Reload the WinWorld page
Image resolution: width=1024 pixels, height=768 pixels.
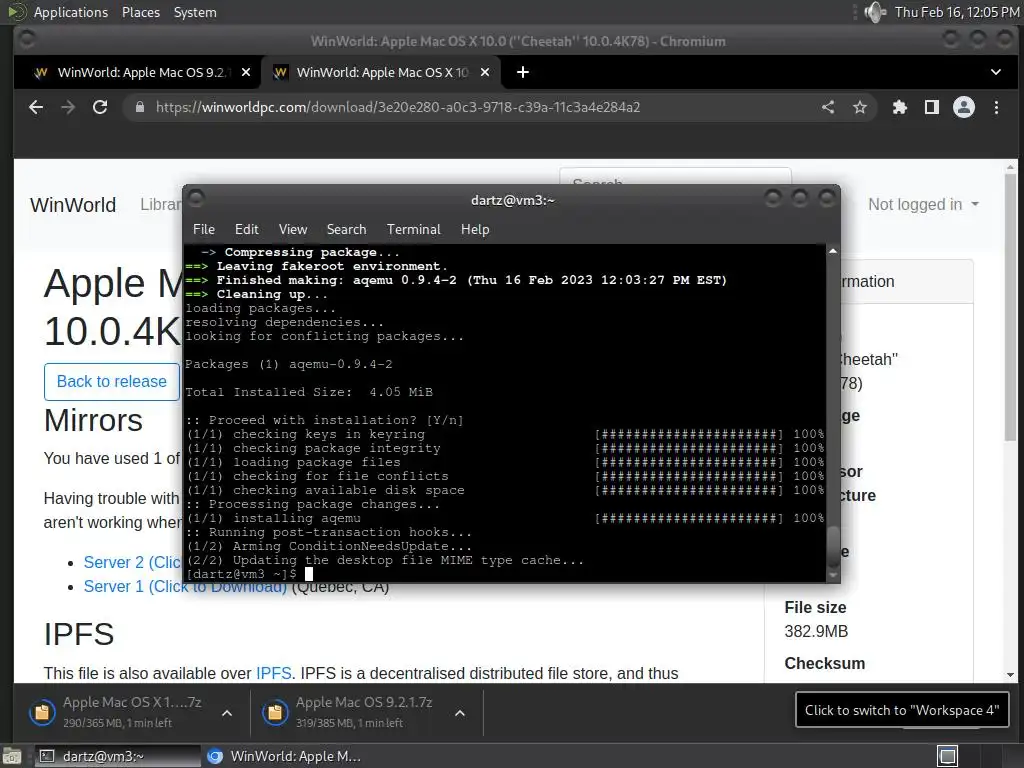[100, 107]
